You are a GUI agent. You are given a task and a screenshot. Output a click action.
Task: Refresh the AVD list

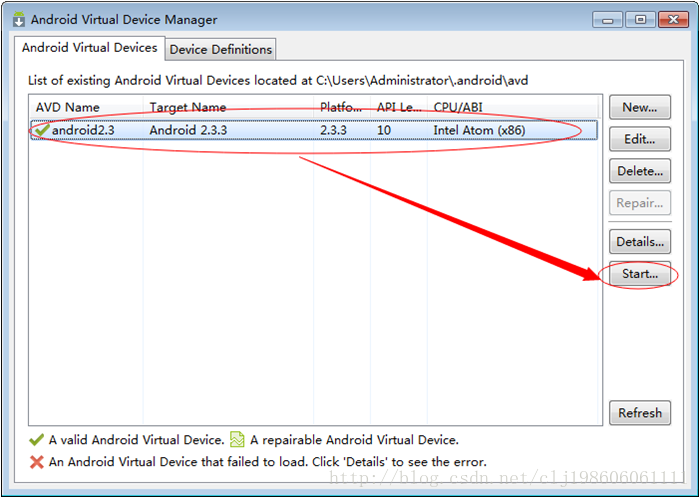(640, 413)
